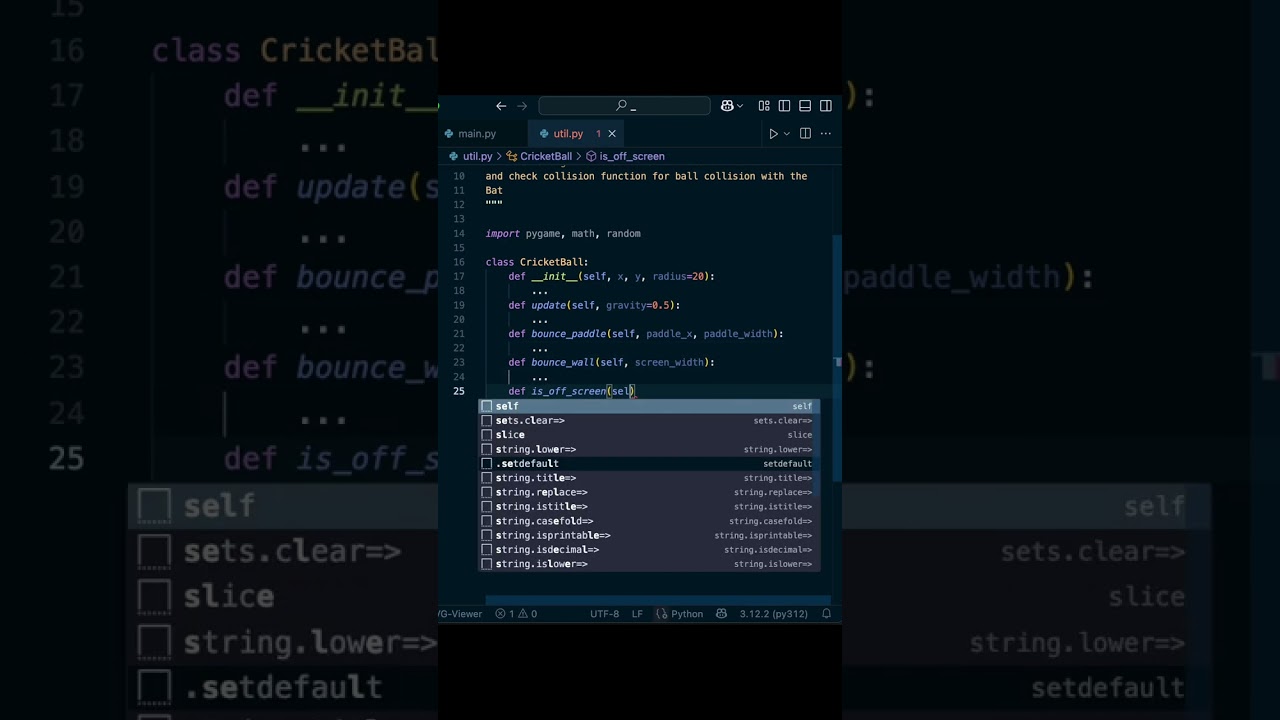Pick the string.isprintable=> suggestion
The image size is (1280, 720).
point(650,535)
